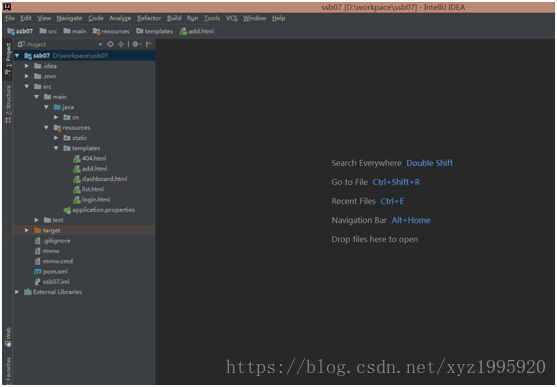
Task: Click the orange target folder icon
Action: 38,230
